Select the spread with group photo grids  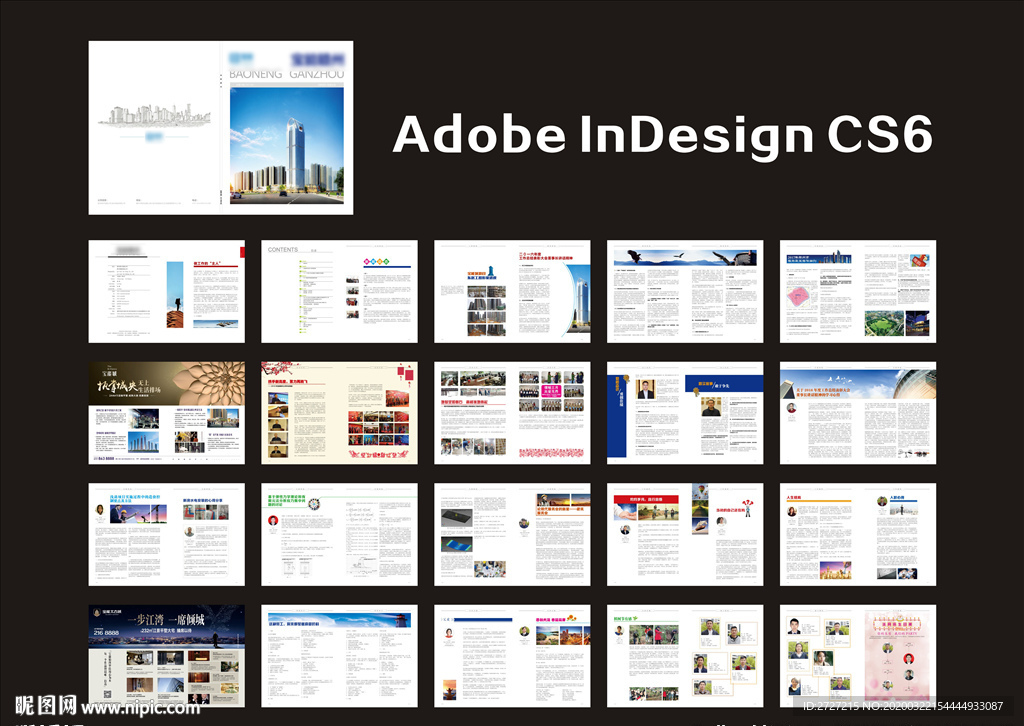tap(512, 413)
